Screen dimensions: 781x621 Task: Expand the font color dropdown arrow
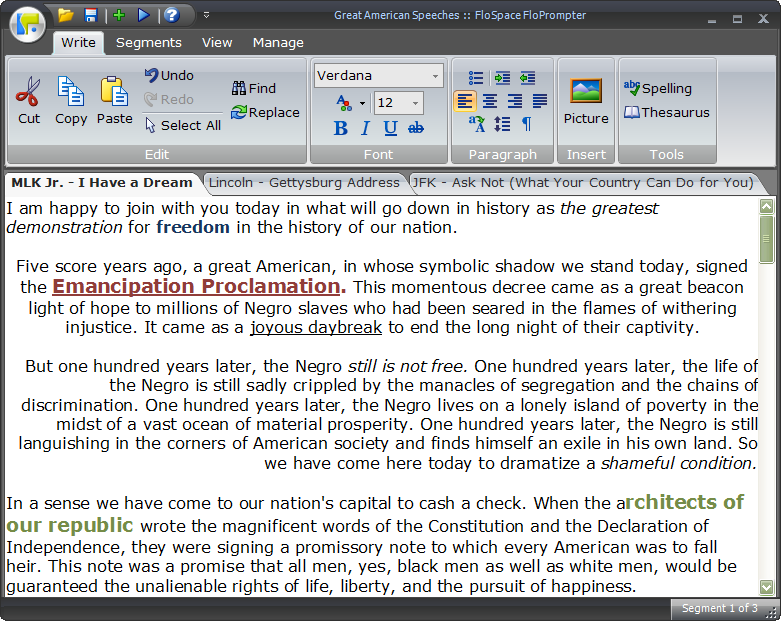pyautogui.click(x=362, y=104)
